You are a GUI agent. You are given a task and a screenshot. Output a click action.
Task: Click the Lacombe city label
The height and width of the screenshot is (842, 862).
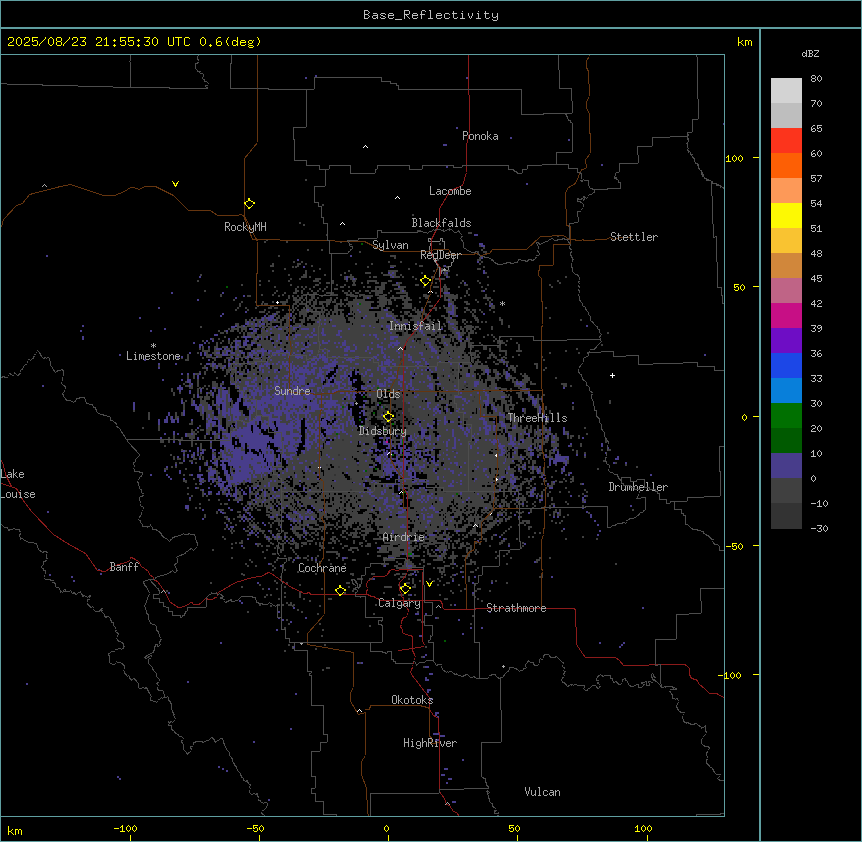450,191
